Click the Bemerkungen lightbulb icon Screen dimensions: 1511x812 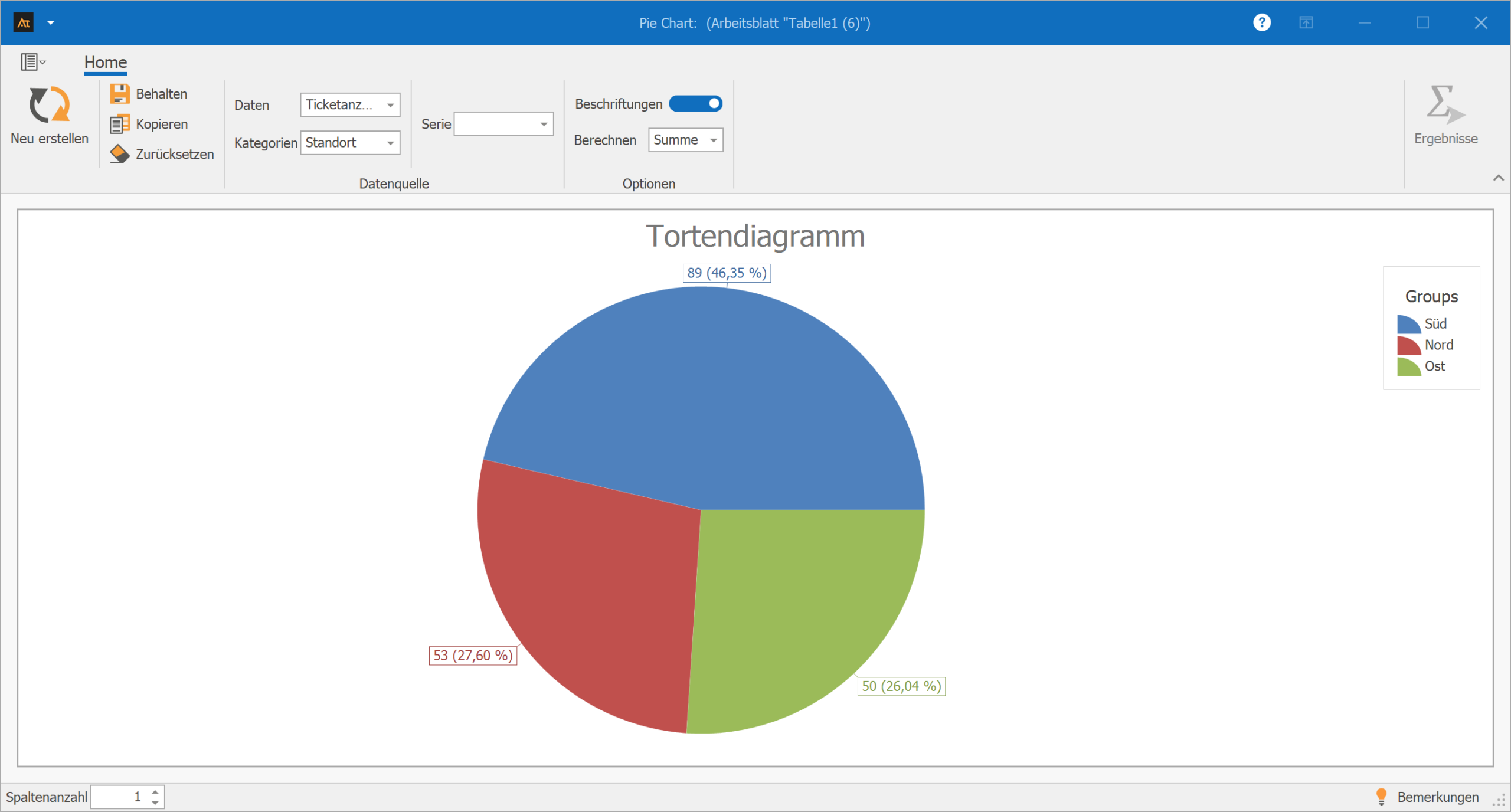pyautogui.click(x=1381, y=797)
